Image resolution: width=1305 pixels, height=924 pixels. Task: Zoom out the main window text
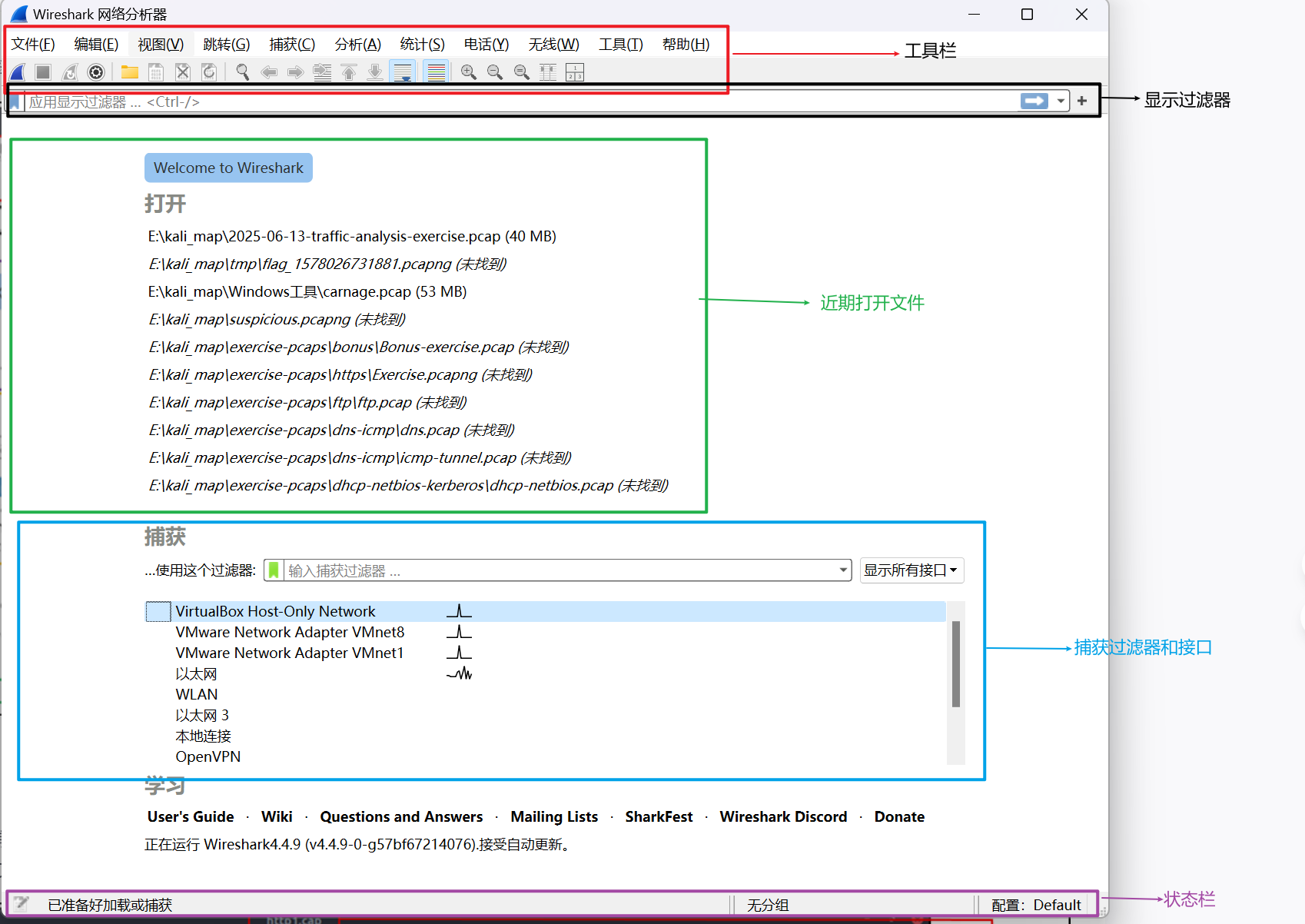tap(495, 72)
